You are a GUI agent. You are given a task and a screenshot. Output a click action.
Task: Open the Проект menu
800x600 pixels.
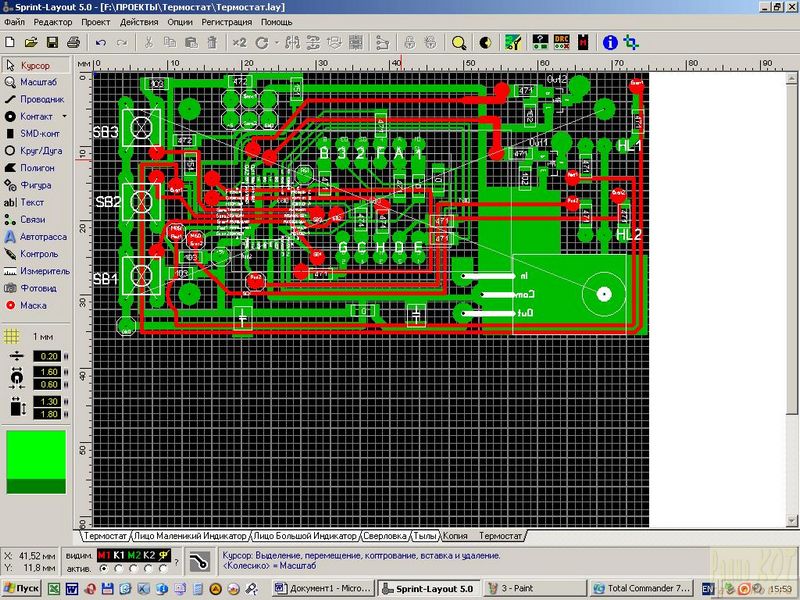95,22
